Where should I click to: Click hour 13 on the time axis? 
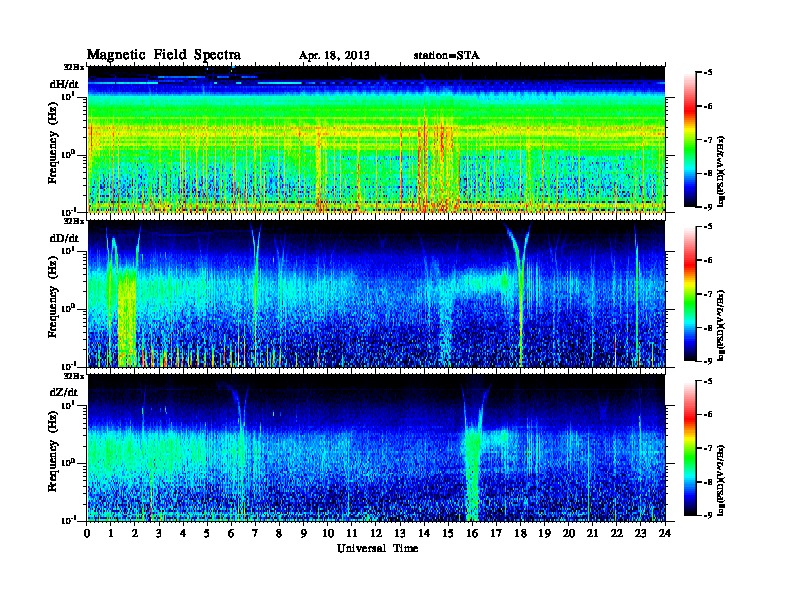[x=401, y=534]
